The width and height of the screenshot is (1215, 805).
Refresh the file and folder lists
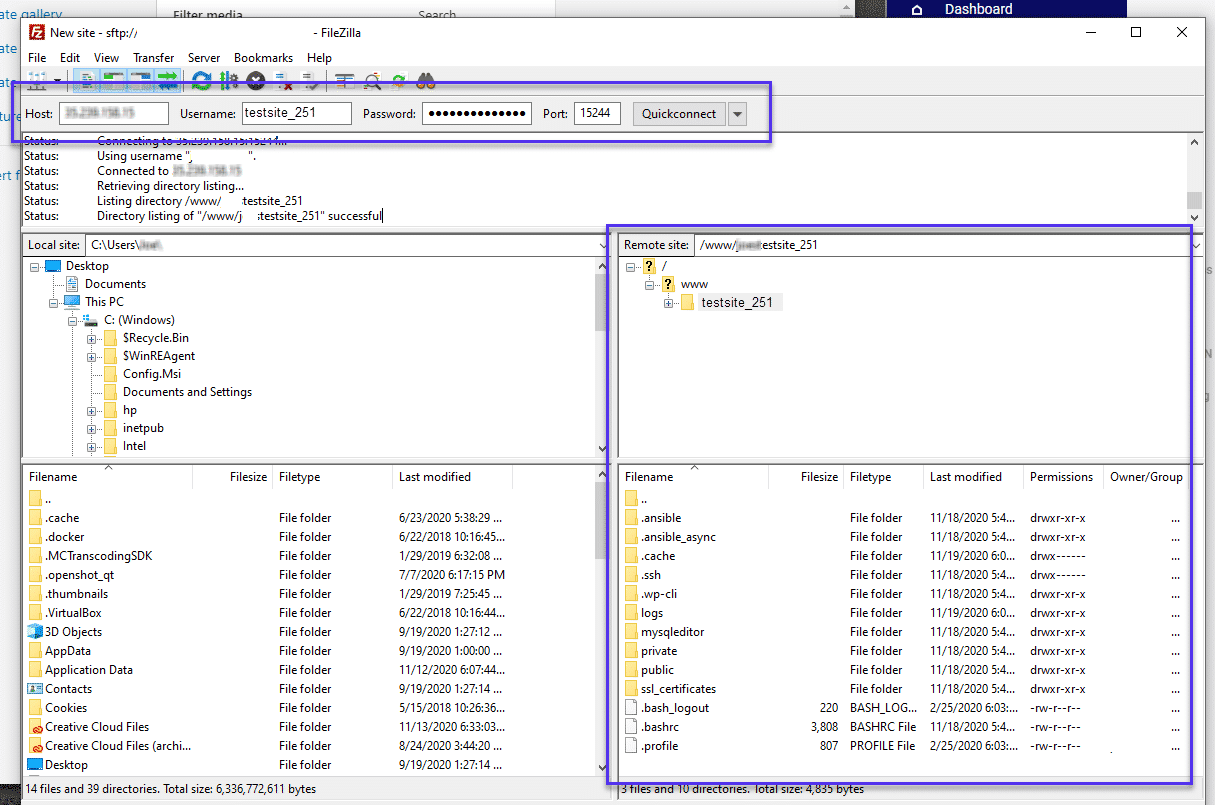pyautogui.click(x=201, y=81)
